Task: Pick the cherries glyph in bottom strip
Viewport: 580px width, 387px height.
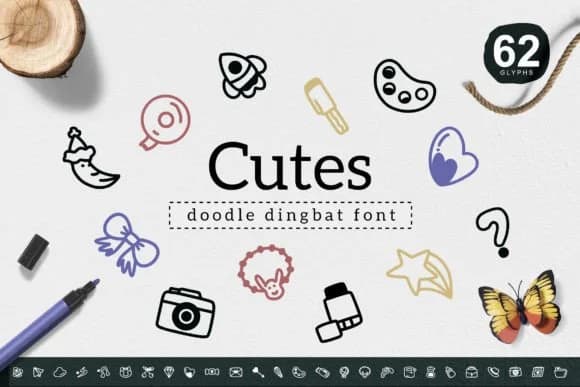Action: pyautogui.click(x=148, y=373)
